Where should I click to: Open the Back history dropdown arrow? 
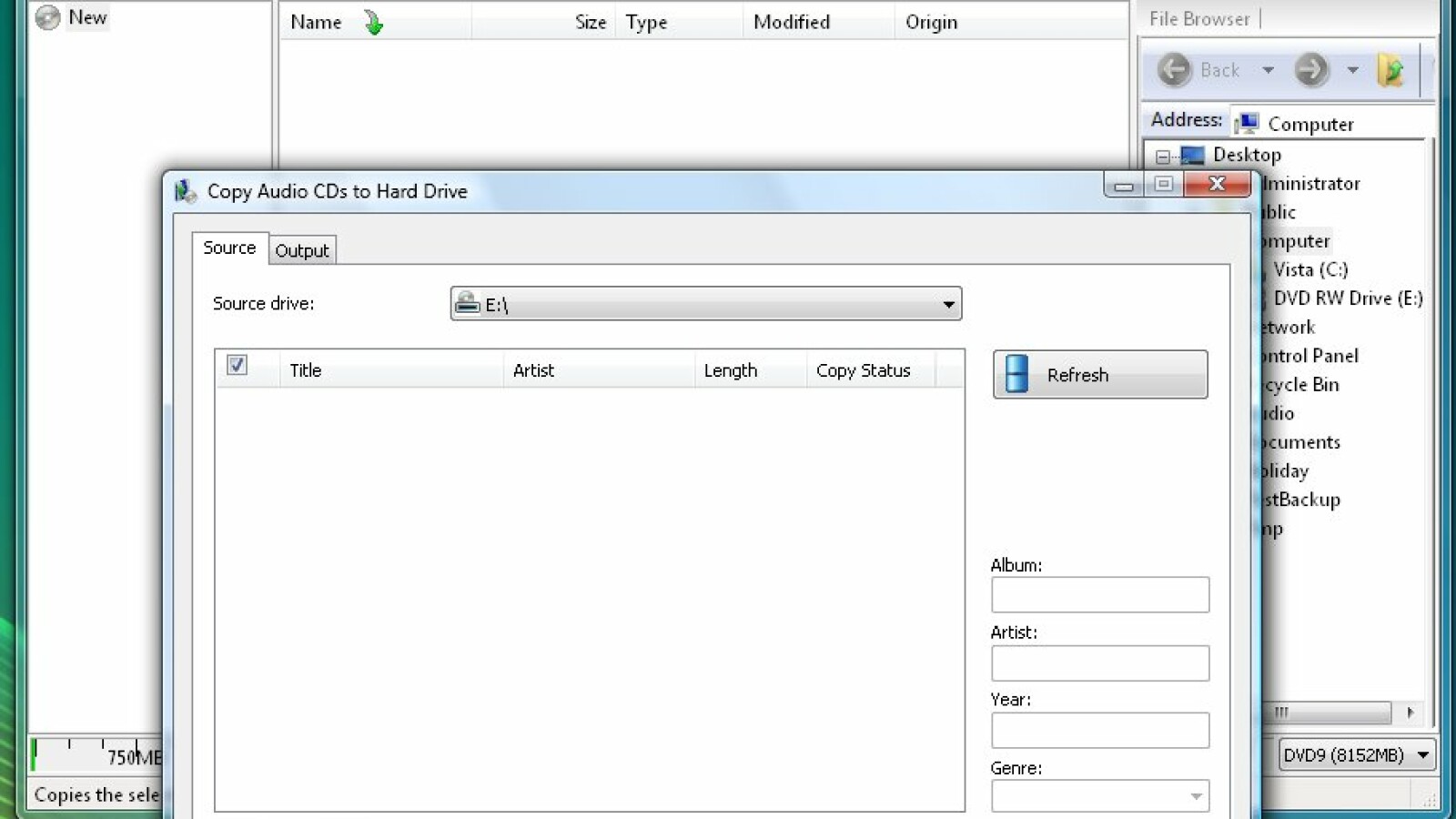coord(1268,70)
